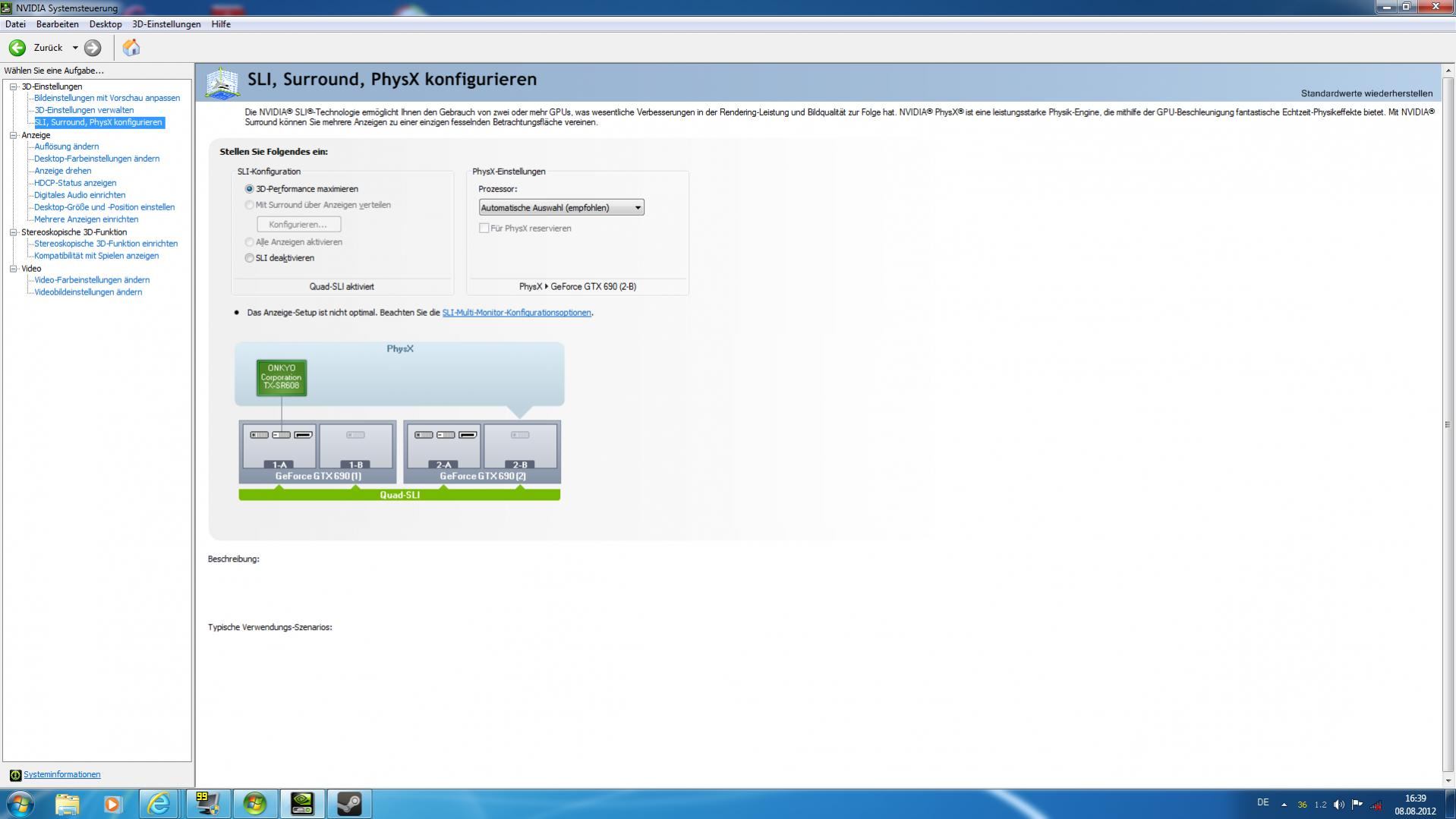Click Standardwerte wiederherstellen link

[x=1366, y=93]
